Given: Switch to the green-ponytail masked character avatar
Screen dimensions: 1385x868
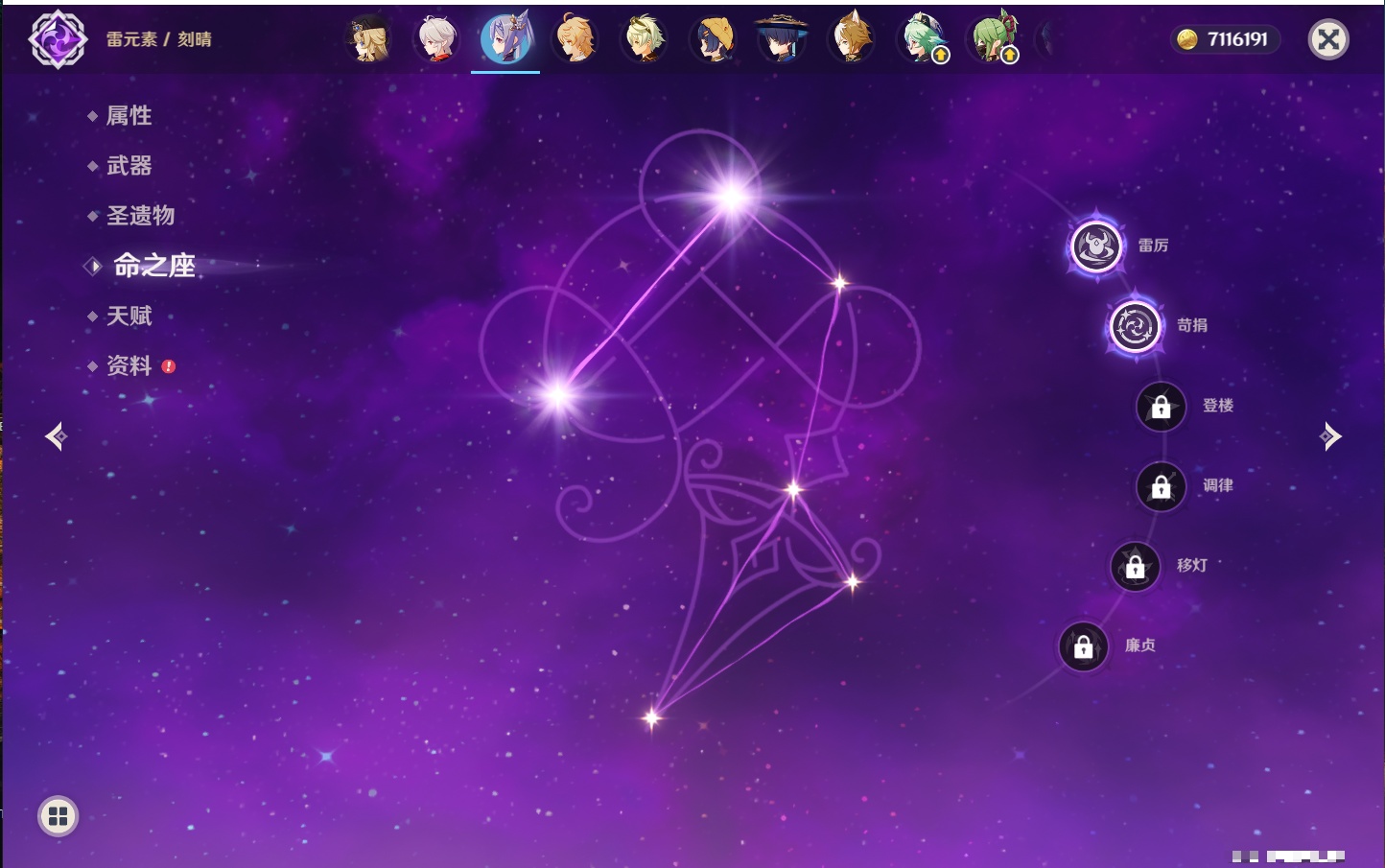Looking at the screenshot, I should [990, 39].
